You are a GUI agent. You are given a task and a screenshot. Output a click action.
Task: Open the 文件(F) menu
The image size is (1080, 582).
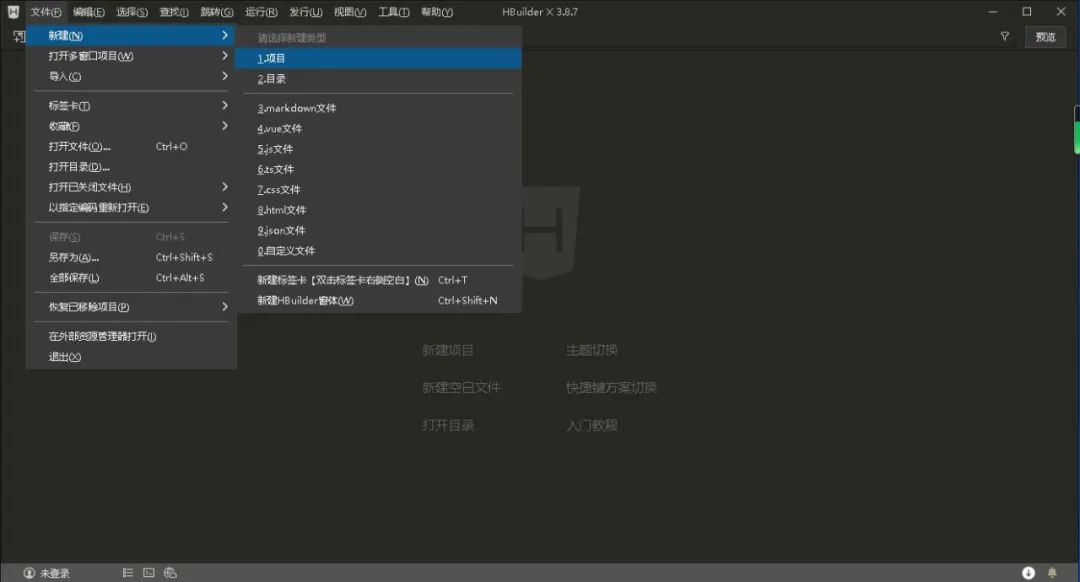45,12
